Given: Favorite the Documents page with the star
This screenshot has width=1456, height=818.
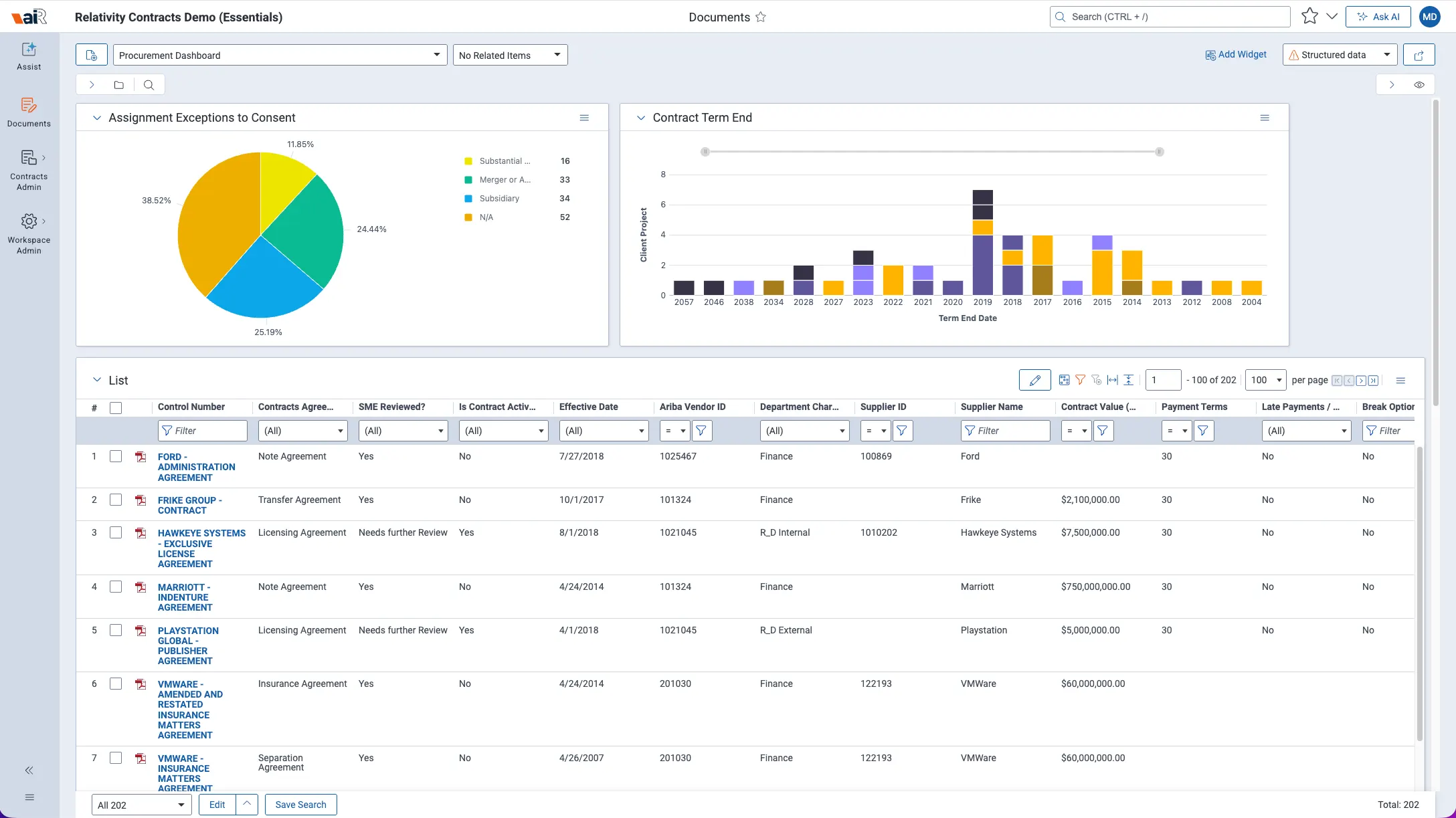Looking at the screenshot, I should click(761, 17).
